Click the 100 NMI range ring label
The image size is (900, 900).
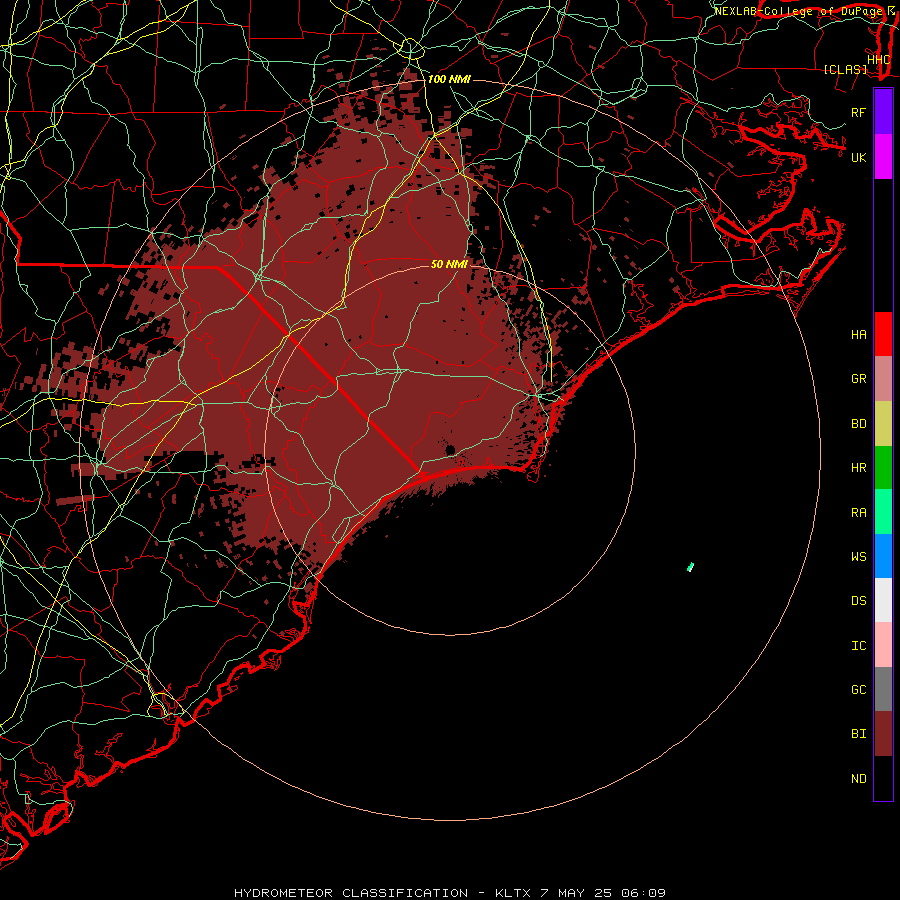[449, 79]
